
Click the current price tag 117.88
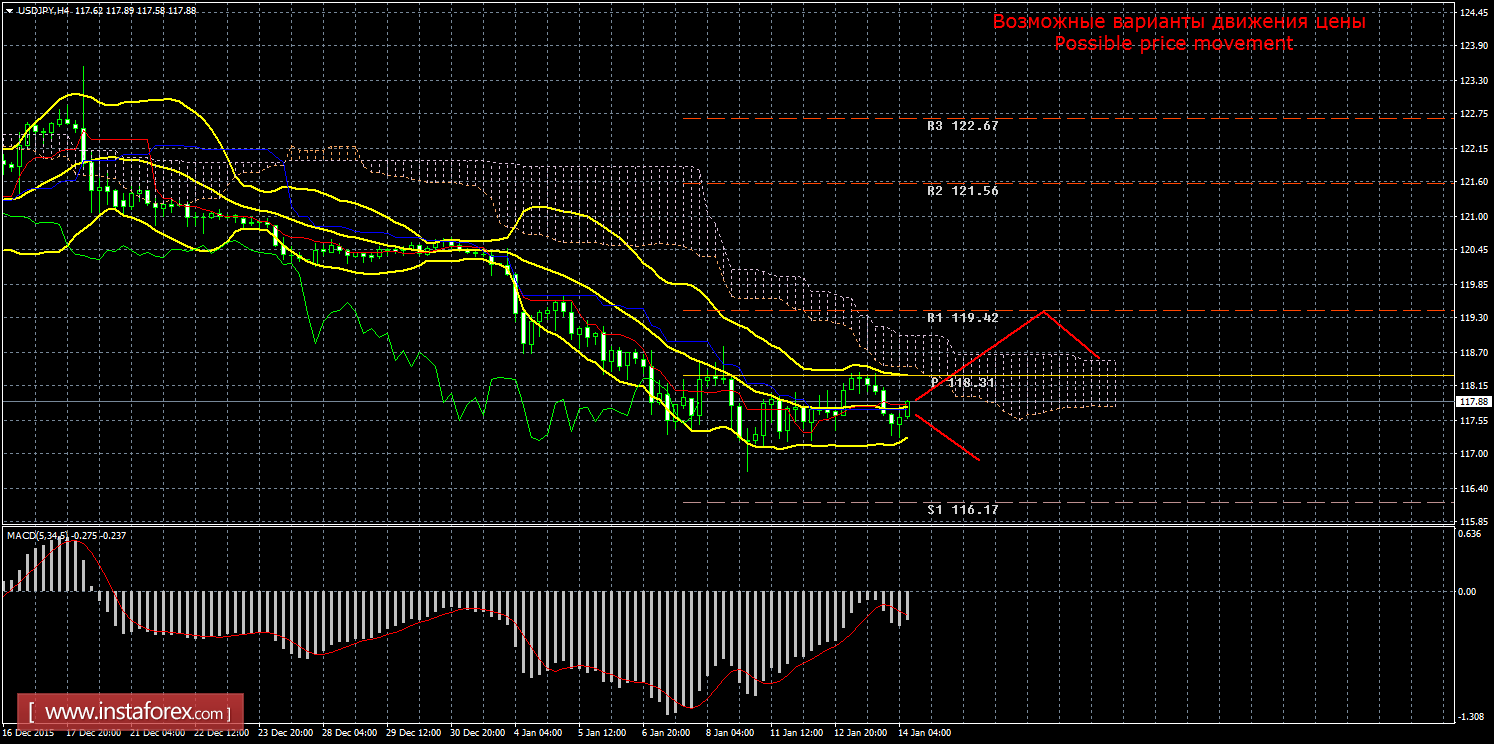(x=1470, y=401)
